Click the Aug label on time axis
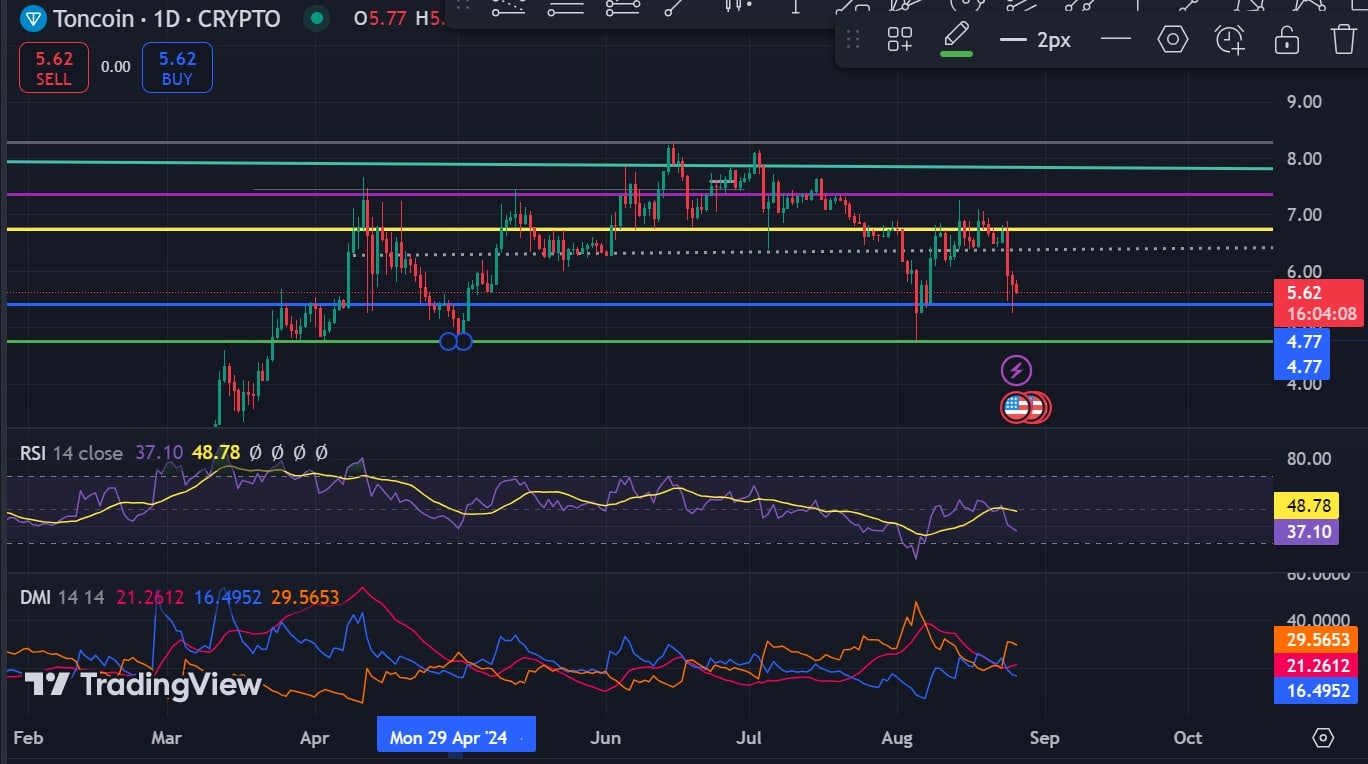The image size is (1368, 764). pyautogui.click(x=898, y=738)
